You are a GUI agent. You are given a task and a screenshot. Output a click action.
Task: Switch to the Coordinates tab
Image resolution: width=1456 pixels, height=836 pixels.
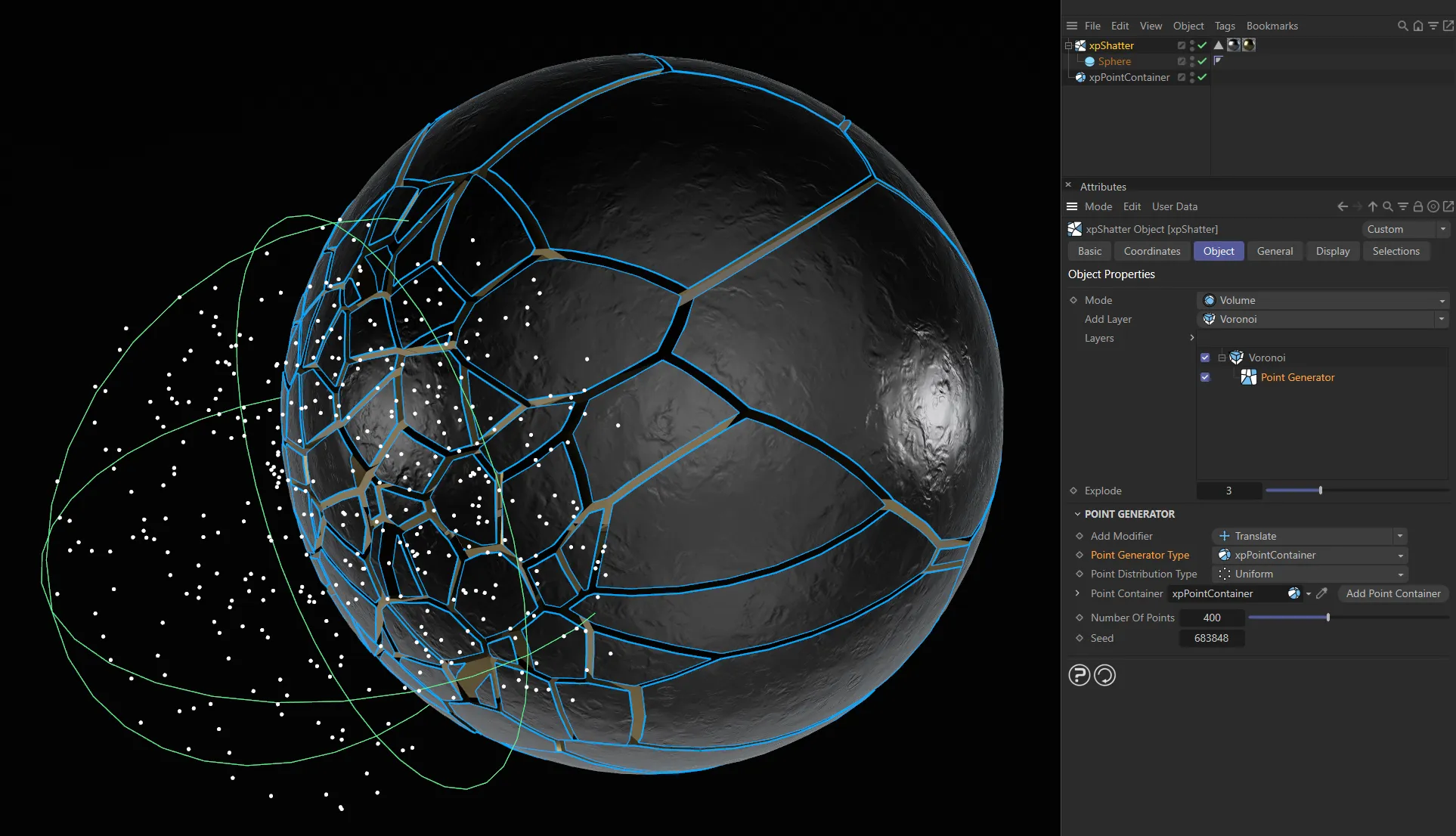pos(1151,251)
